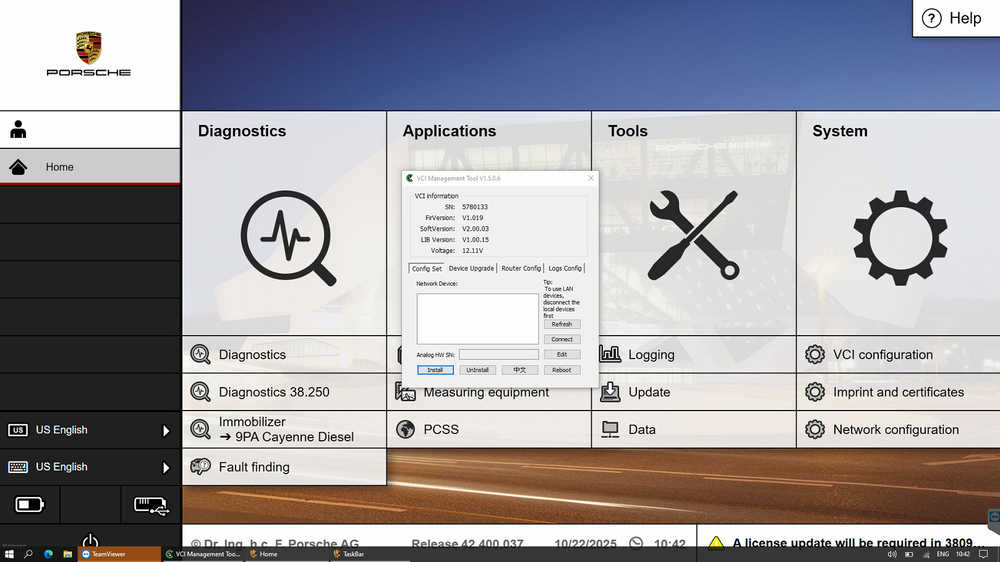Viewport: 1000px width, 562px height.
Task: Click the Analog HW SN input field
Action: pyautogui.click(x=498, y=354)
